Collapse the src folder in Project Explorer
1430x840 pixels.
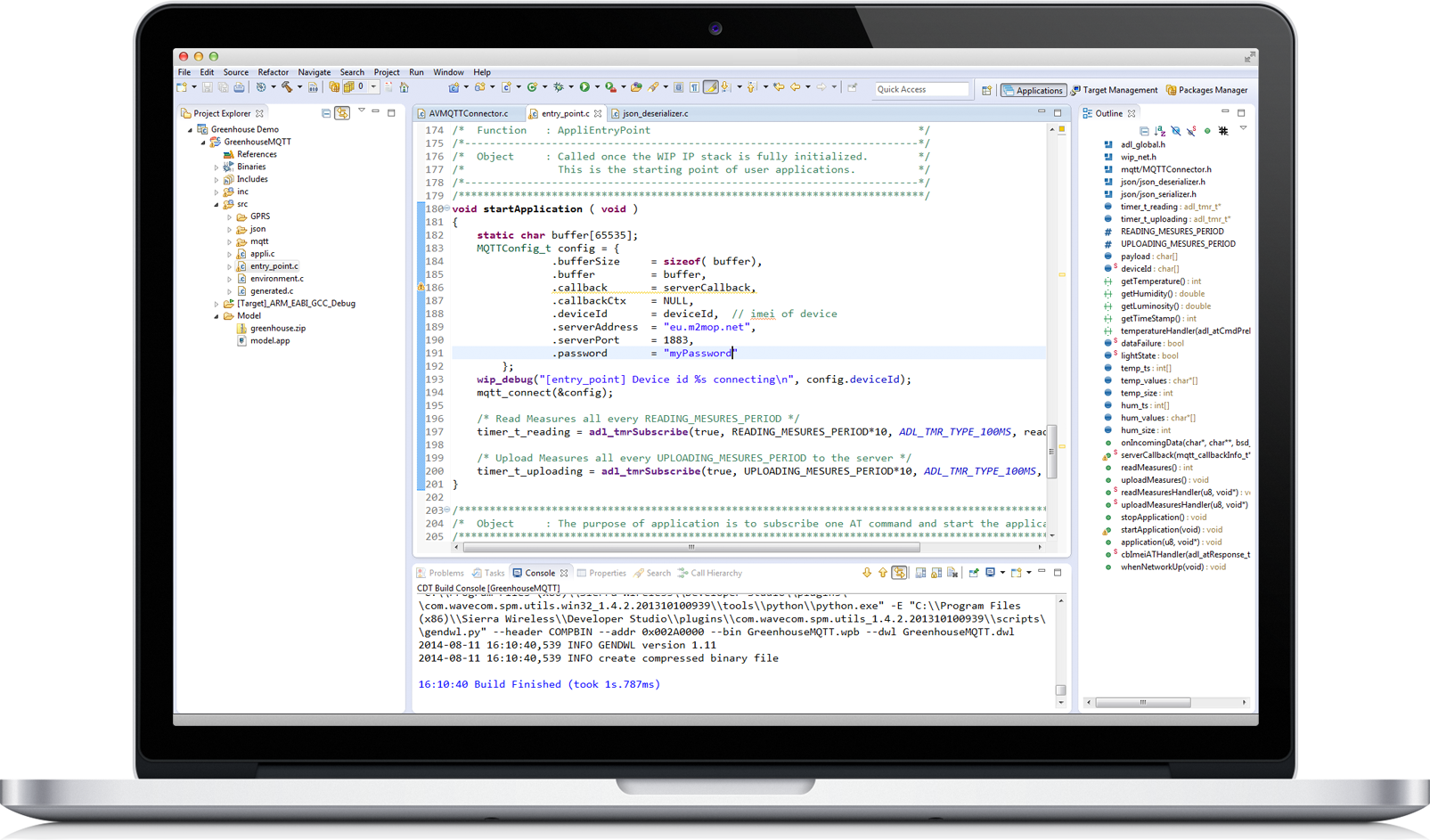click(217, 204)
